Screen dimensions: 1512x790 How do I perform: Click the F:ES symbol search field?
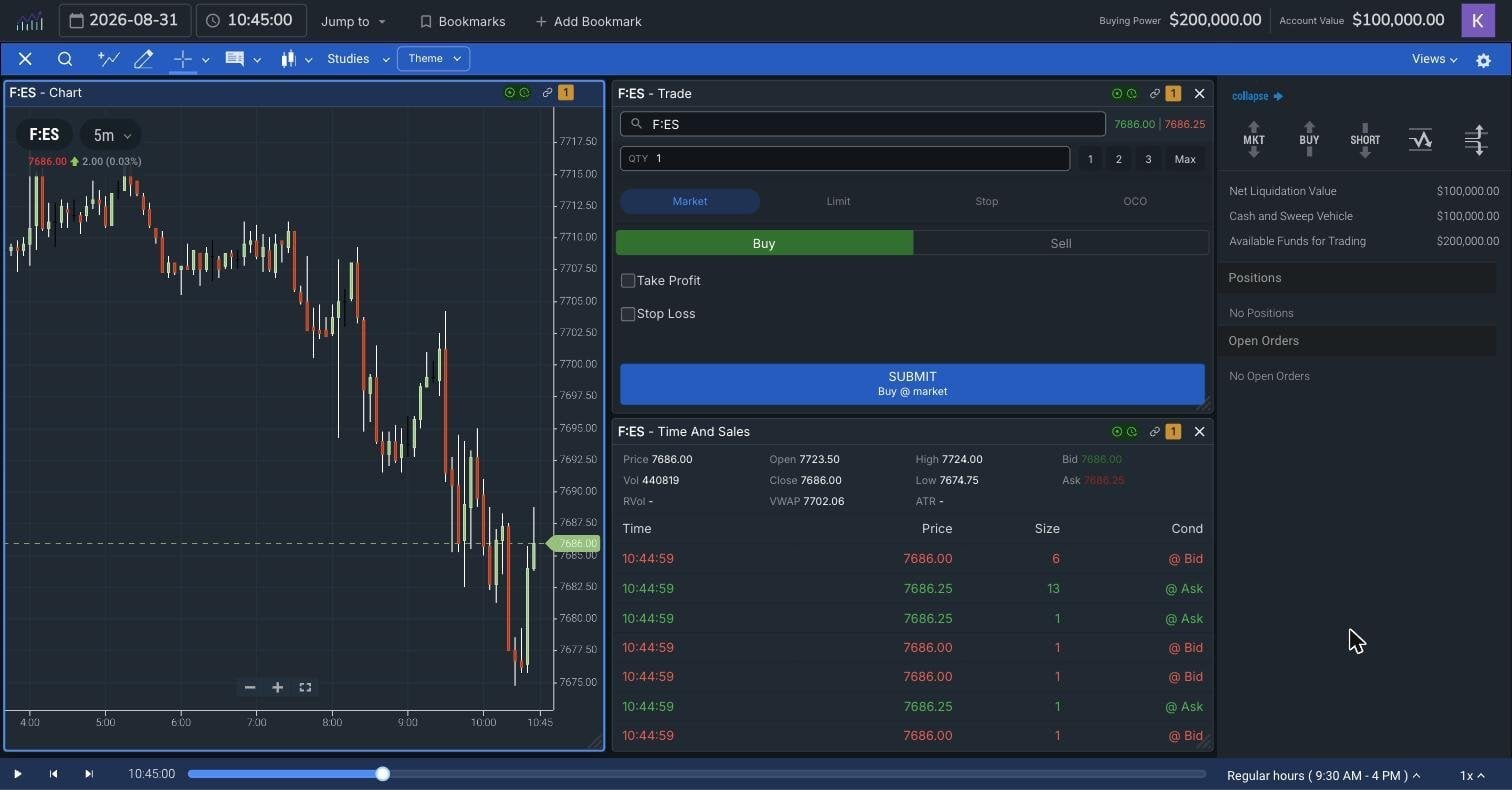point(863,124)
